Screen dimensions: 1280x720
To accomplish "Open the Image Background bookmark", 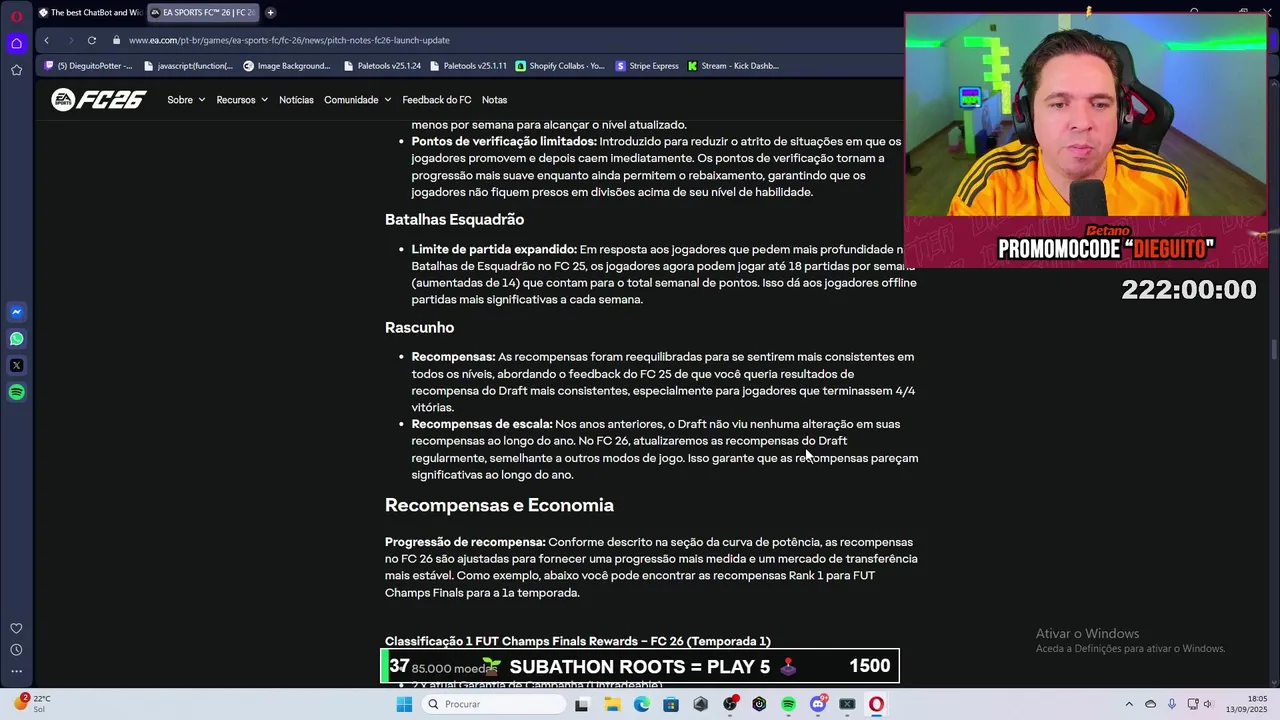I will (x=287, y=66).
